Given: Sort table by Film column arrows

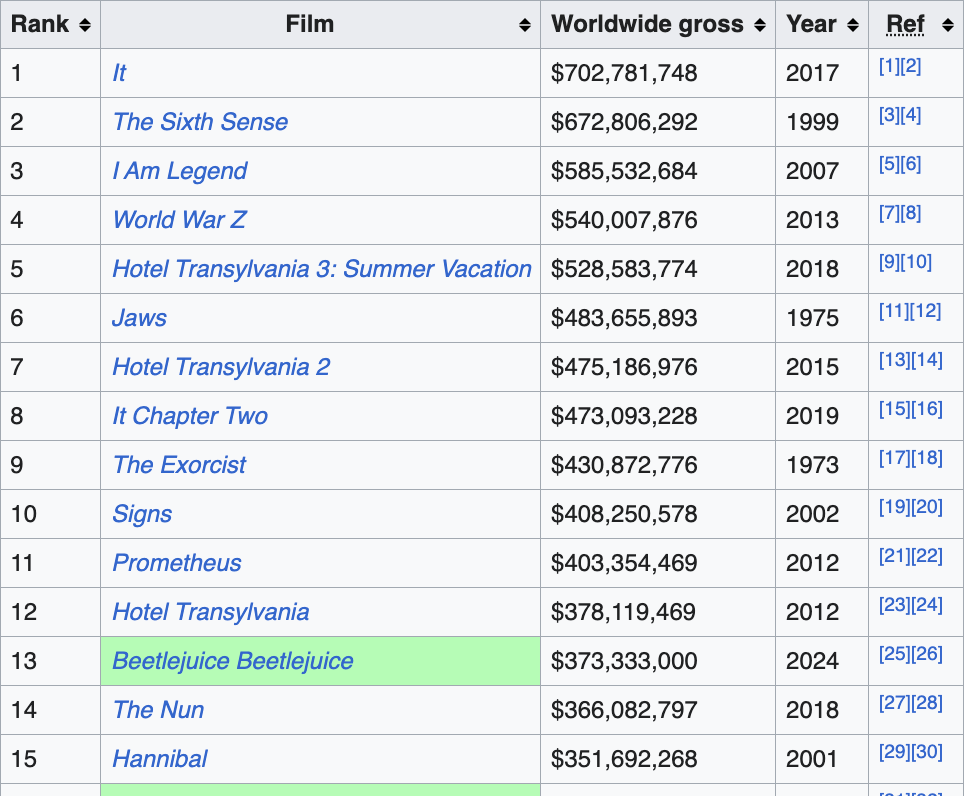Looking at the screenshot, I should click(524, 25).
